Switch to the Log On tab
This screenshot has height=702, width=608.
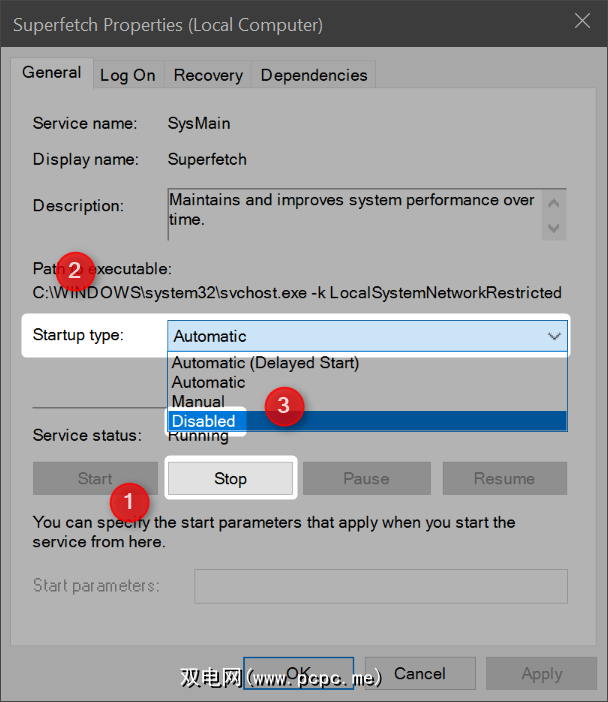click(x=128, y=75)
